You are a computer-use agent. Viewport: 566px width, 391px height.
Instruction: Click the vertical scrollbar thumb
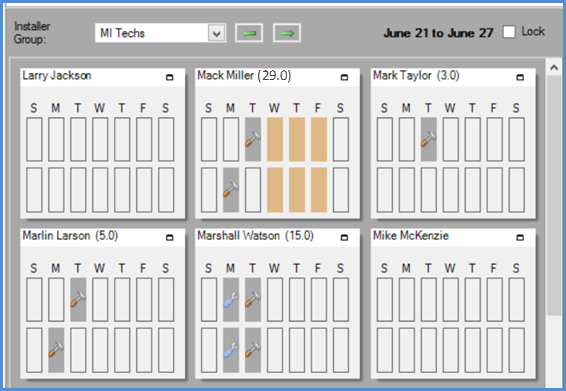554,195
